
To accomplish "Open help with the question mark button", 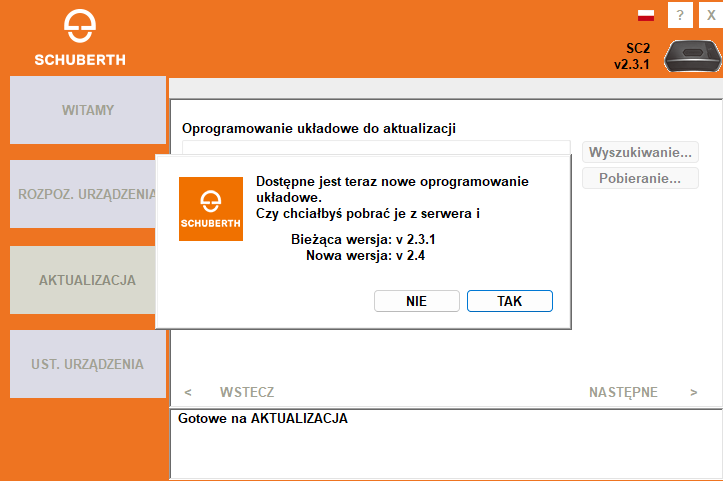I will [x=680, y=15].
